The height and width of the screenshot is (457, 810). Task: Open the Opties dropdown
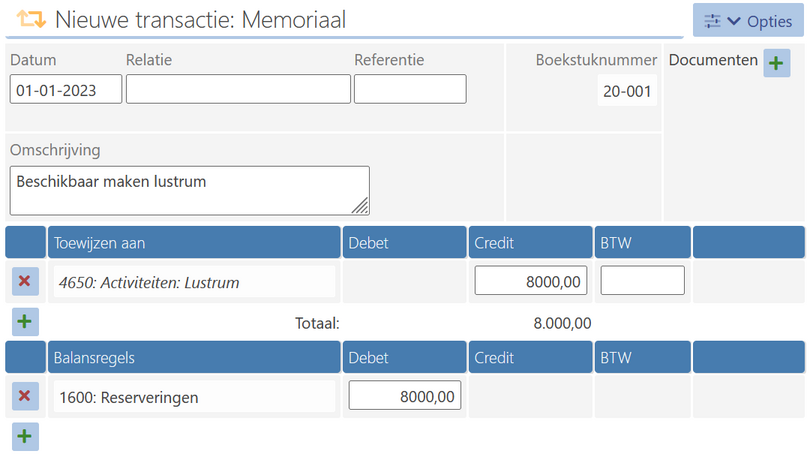748,21
